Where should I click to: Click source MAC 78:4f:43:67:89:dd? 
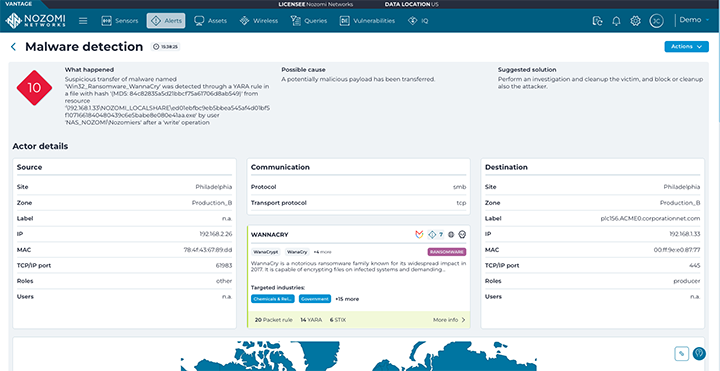coord(208,250)
